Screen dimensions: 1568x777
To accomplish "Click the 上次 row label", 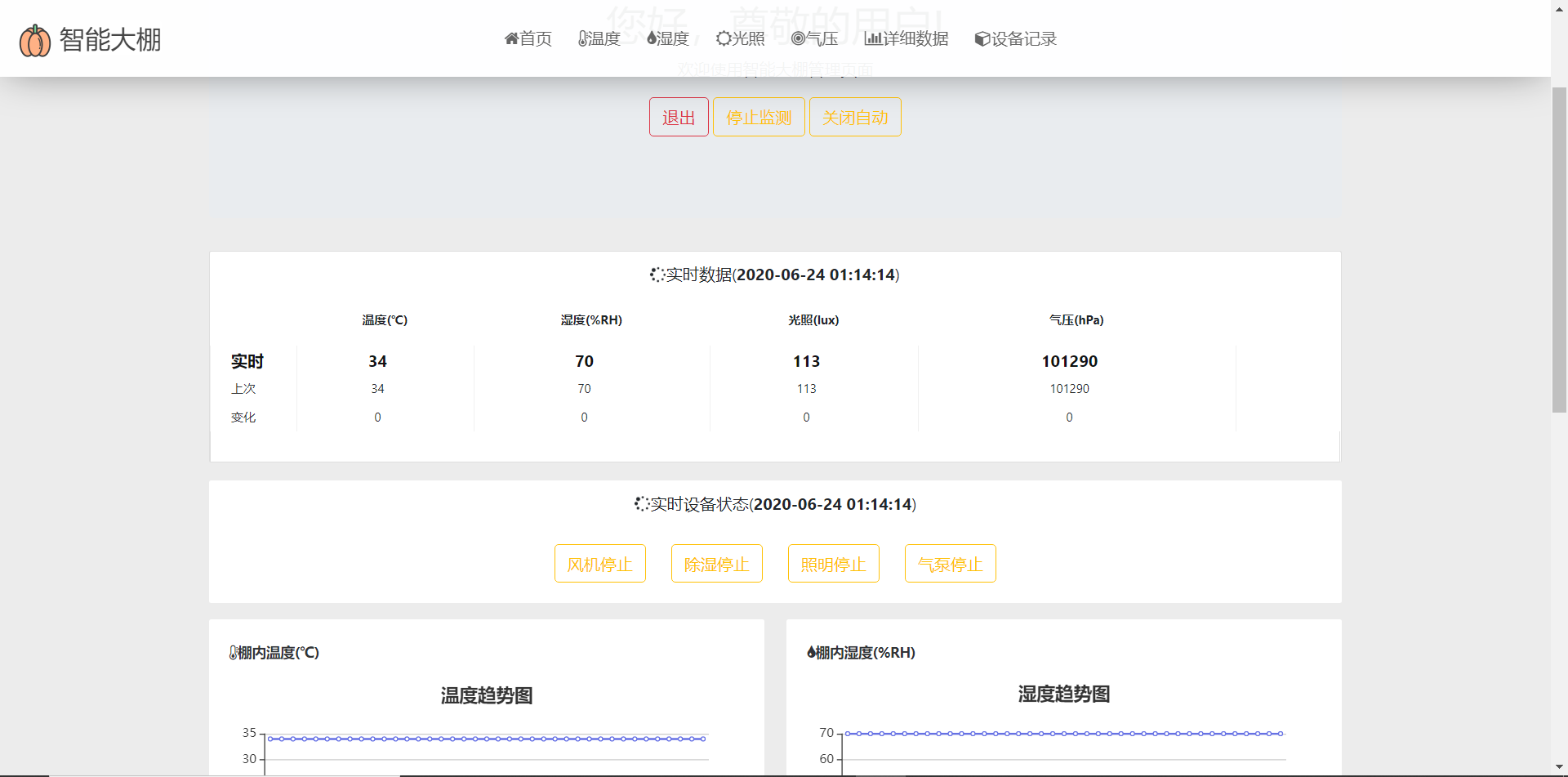I will pyautogui.click(x=243, y=389).
